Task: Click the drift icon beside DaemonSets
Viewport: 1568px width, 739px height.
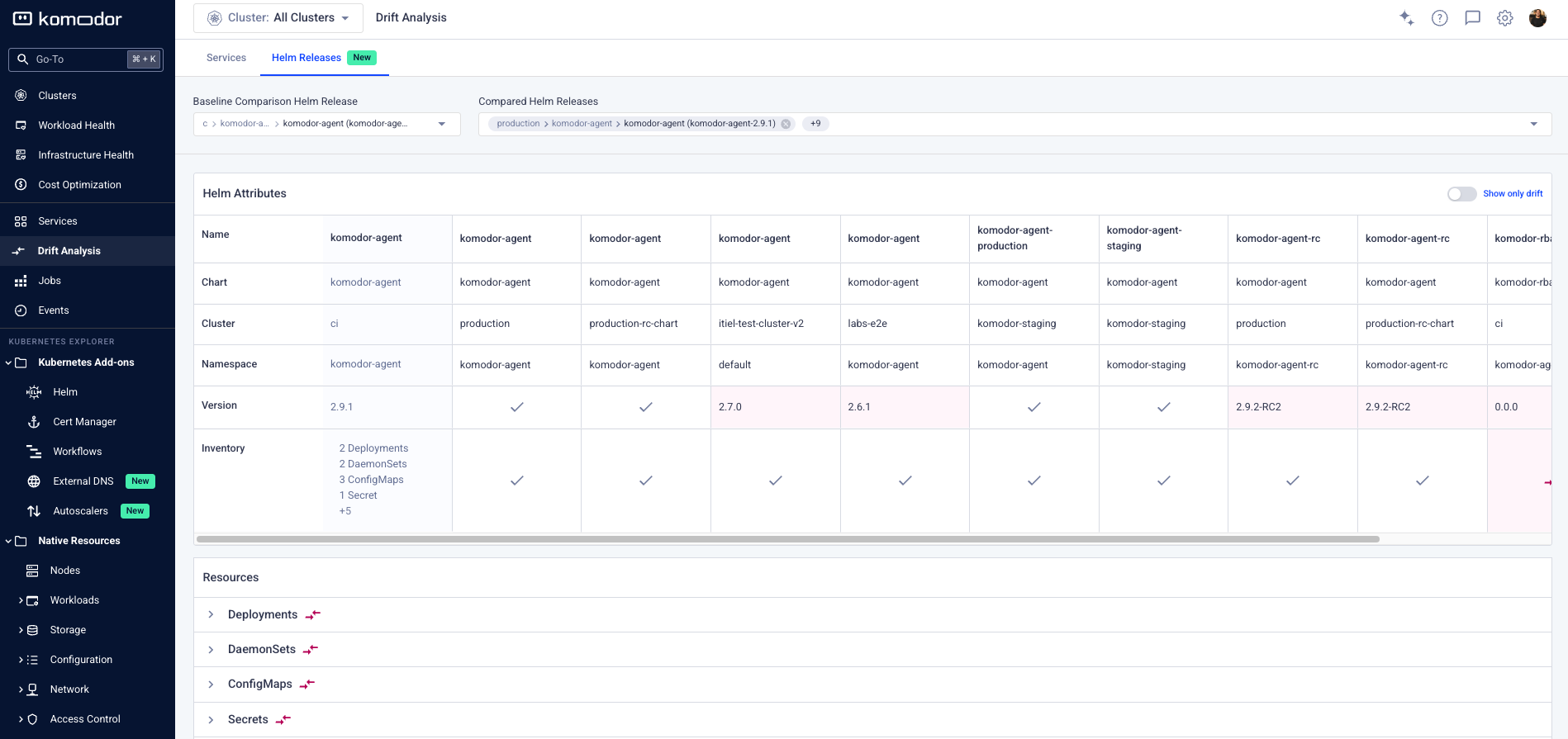Action: pos(311,650)
